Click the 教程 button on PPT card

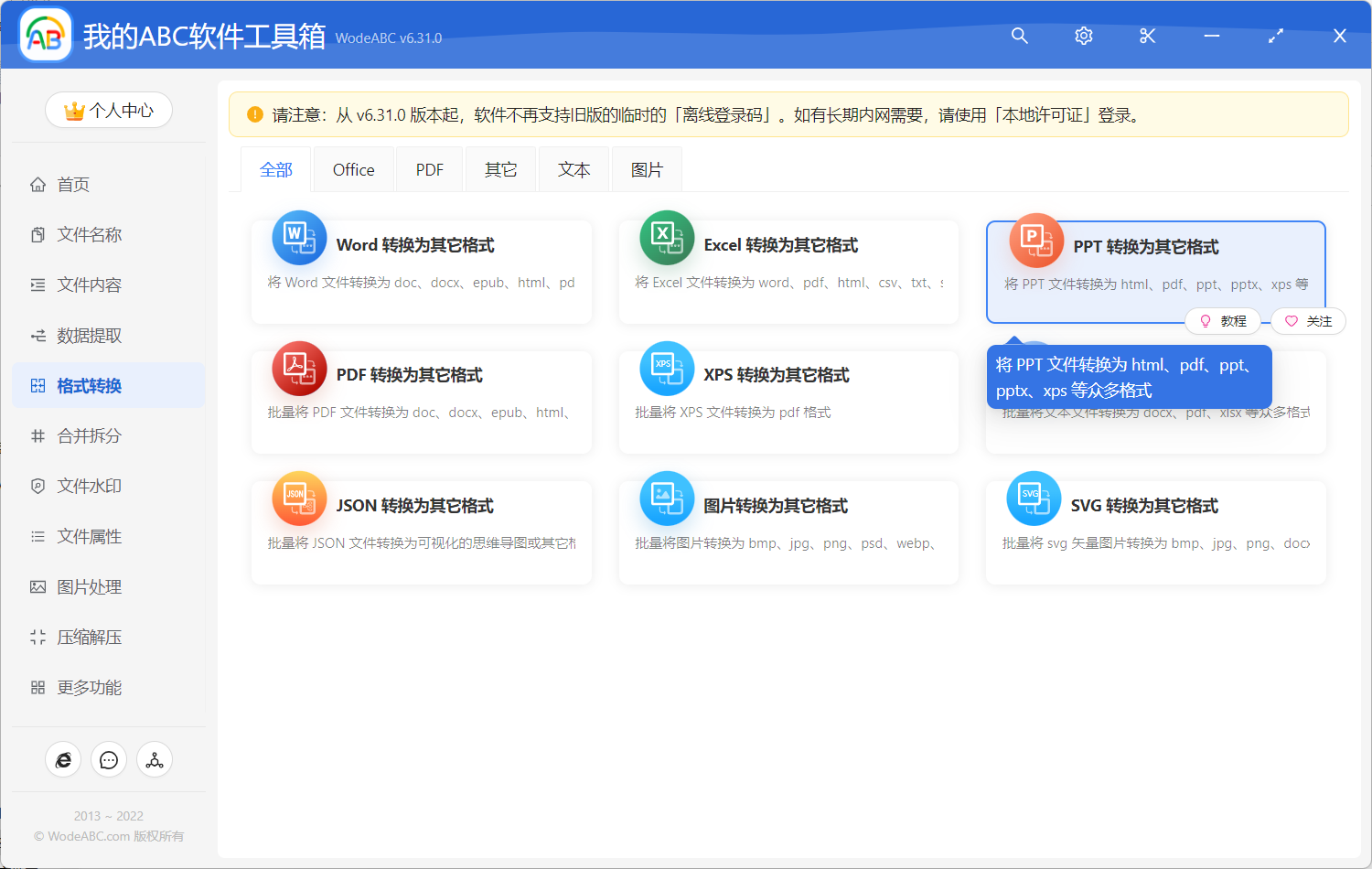(x=1223, y=321)
